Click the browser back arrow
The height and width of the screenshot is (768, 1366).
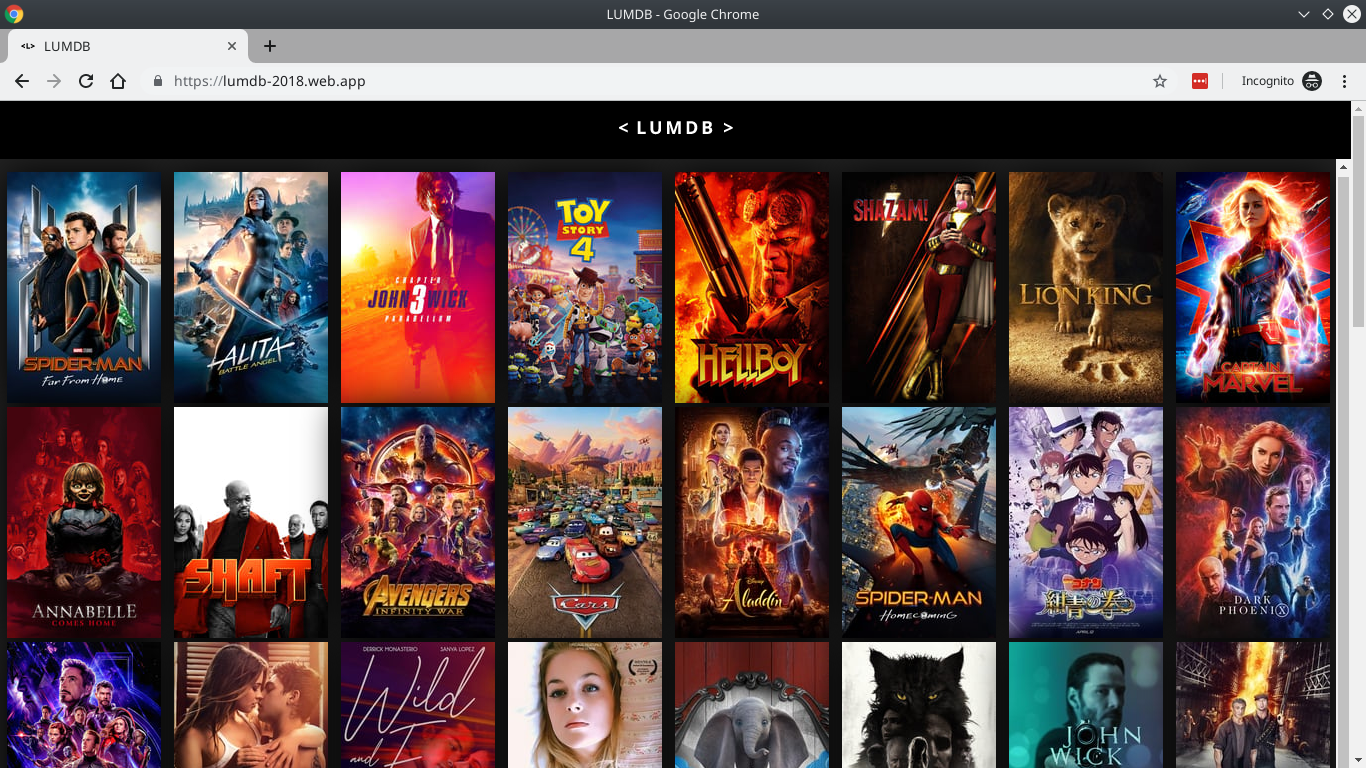point(22,81)
